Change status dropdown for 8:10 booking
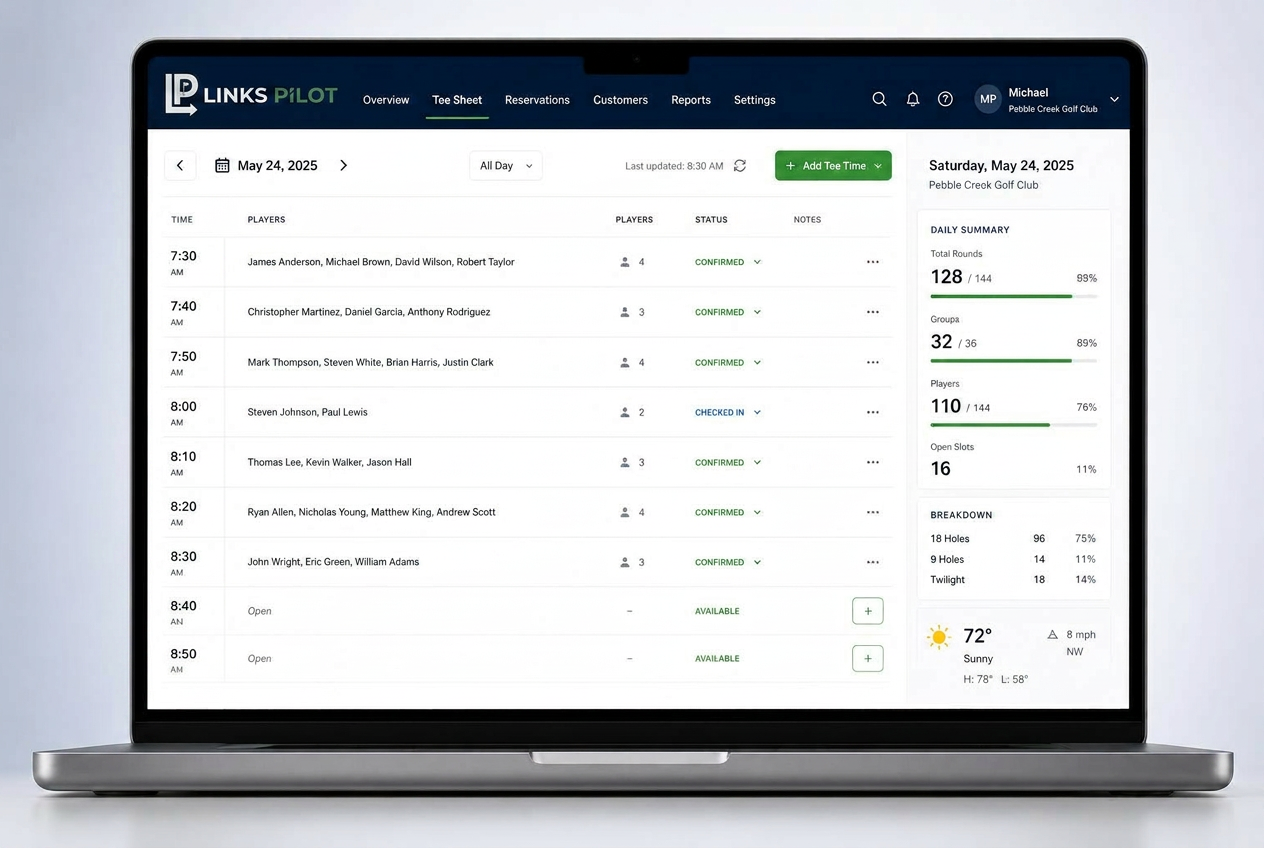Screen dimensions: 1264x848 (757, 462)
